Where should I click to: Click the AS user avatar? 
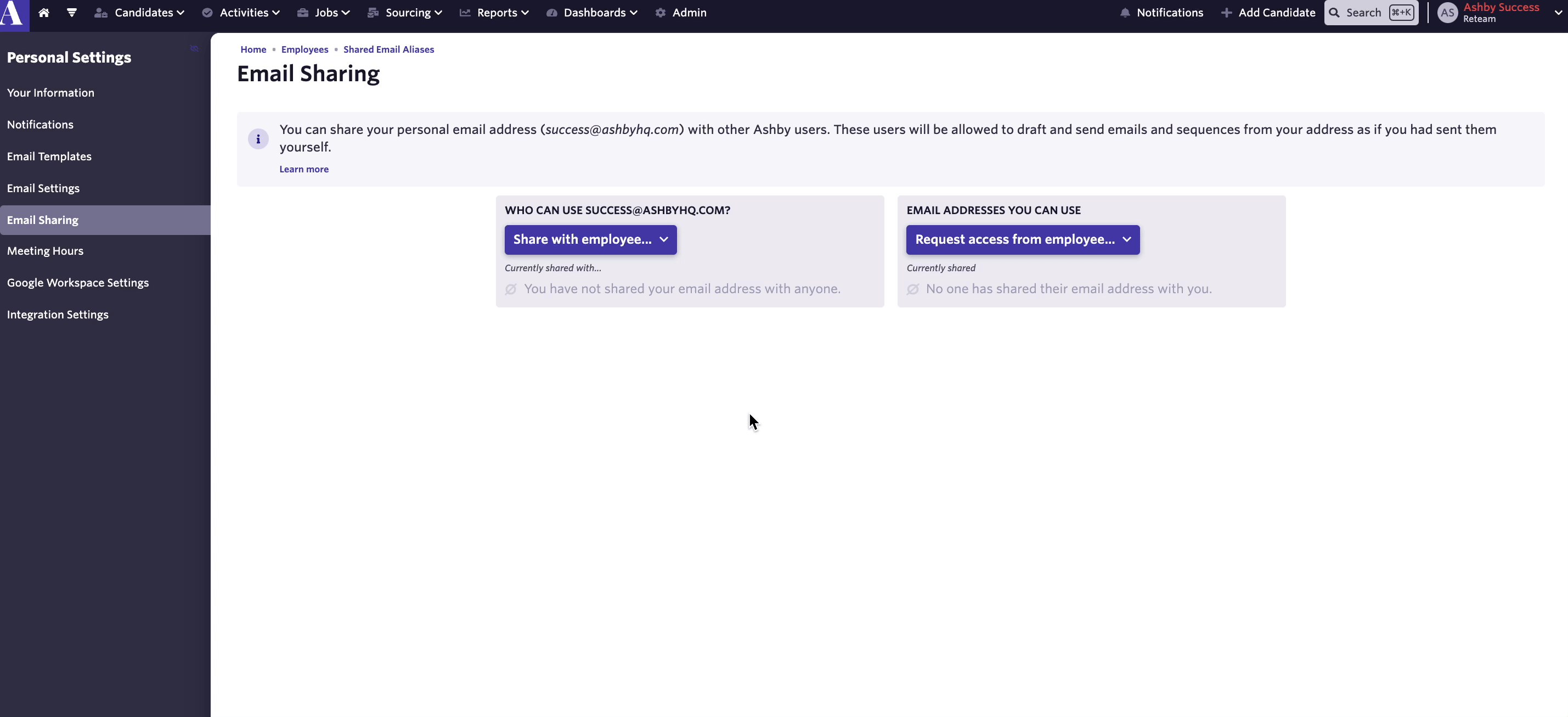1447,13
